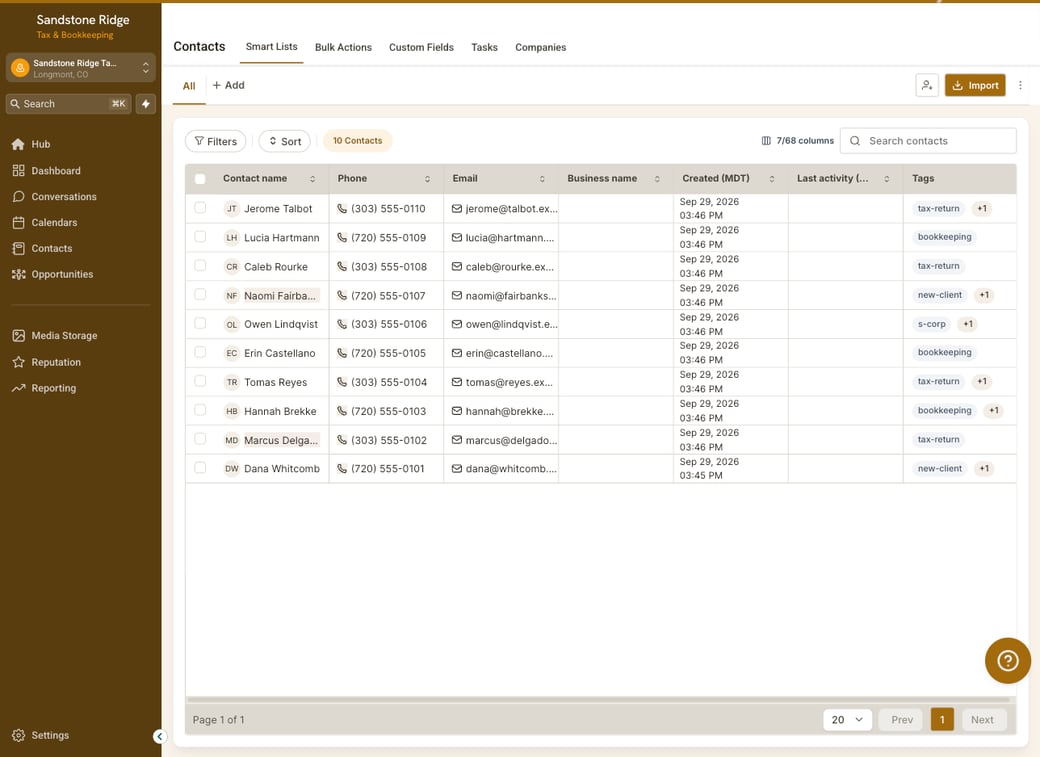The width and height of the screenshot is (1040, 757).
Task: Open the Contacts sidebar icon
Action: pos(18,248)
